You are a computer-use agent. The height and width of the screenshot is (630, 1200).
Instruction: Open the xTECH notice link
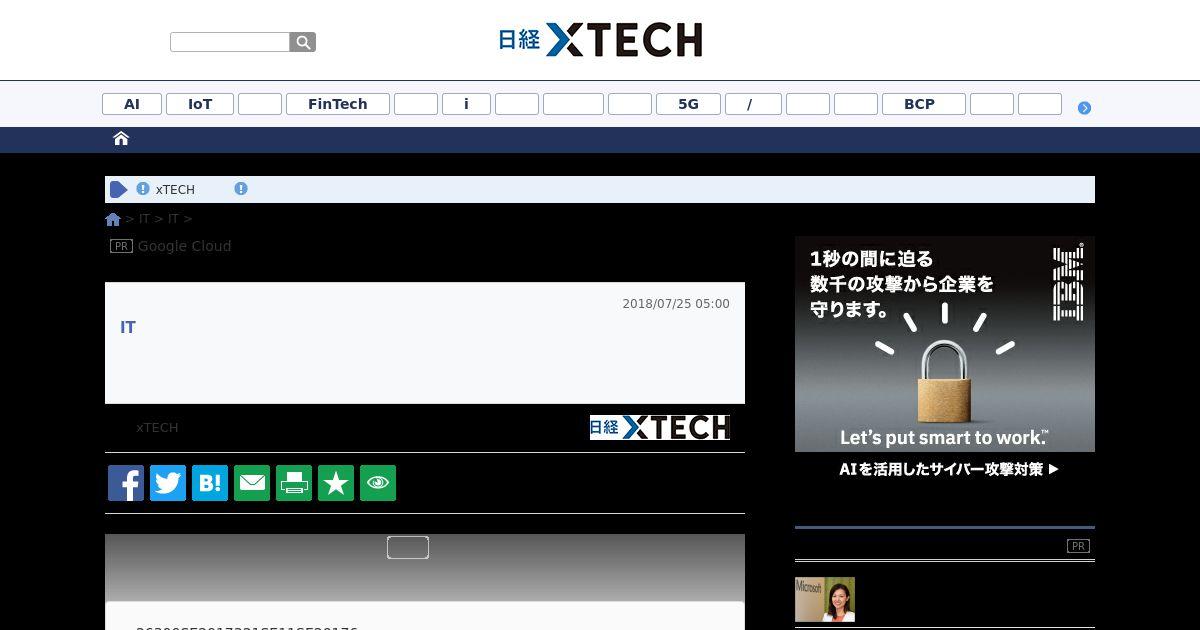pos(175,190)
